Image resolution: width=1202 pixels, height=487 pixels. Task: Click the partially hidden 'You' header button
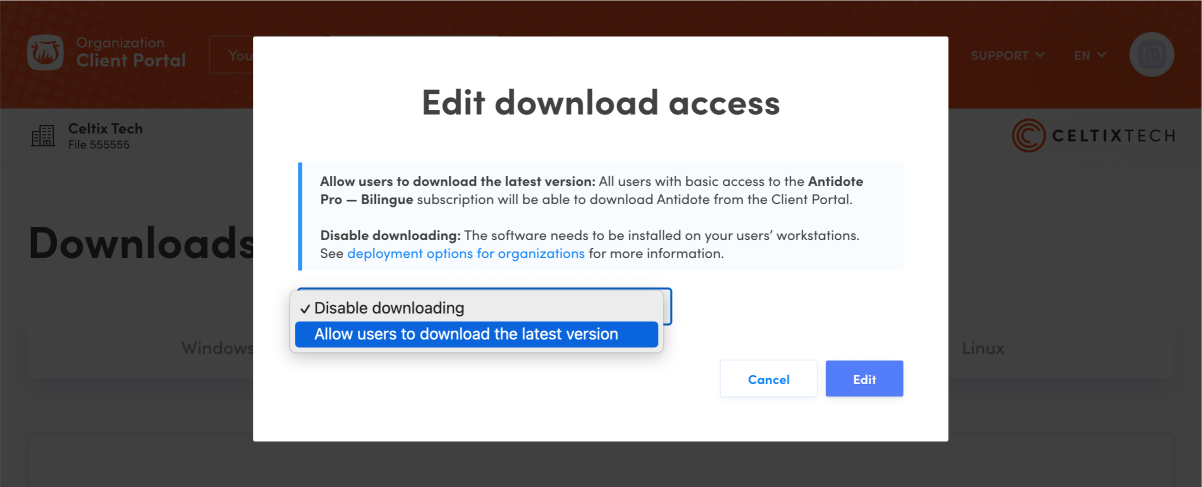[232, 55]
